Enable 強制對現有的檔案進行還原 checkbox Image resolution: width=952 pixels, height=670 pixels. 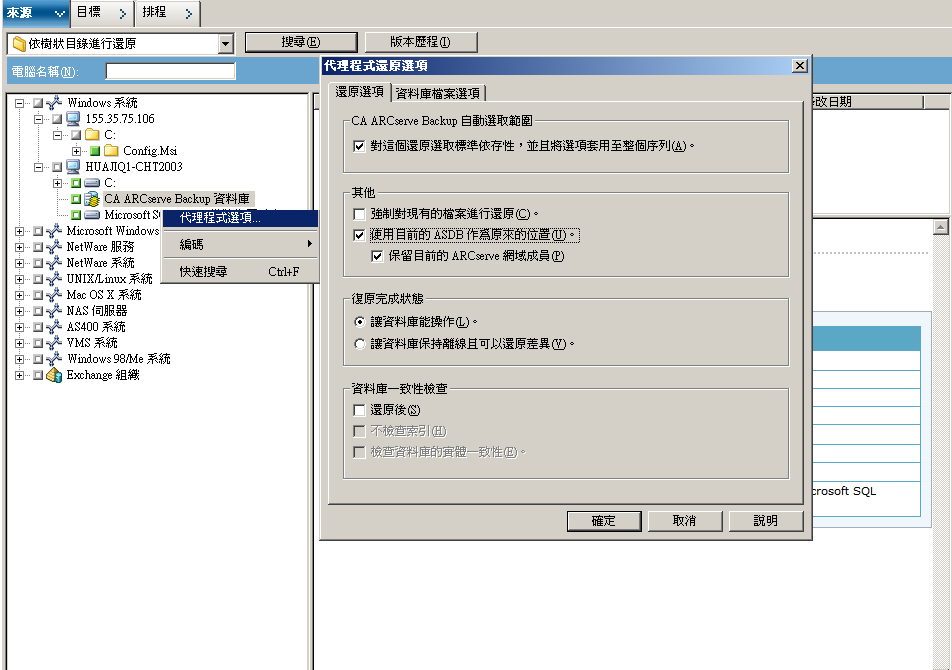point(359,214)
